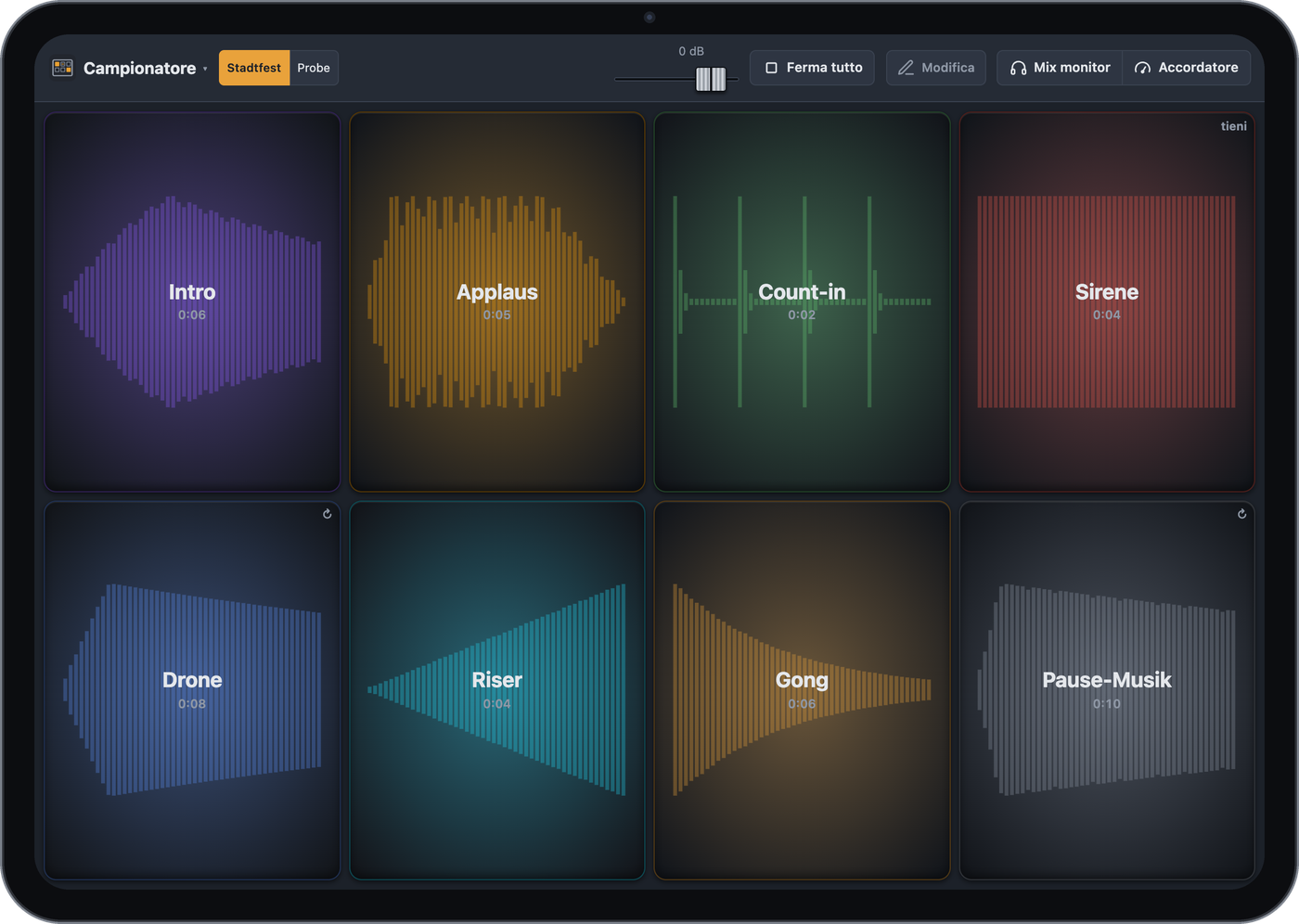Toggle Mix monitor
This screenshot has height=924, width=1299.
1060,68
